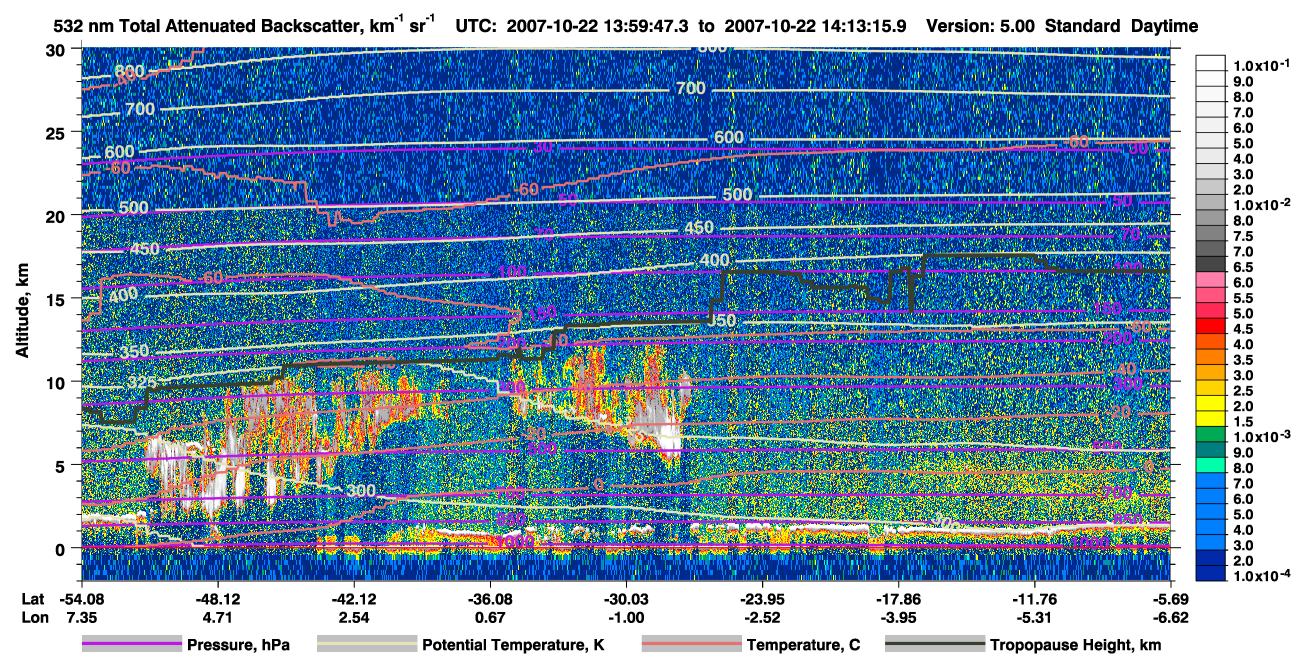Click colorbar label '1.0x10-2'
Image resolution: width=1300 pixels, height=667 pixels.
coord(1260,204)
